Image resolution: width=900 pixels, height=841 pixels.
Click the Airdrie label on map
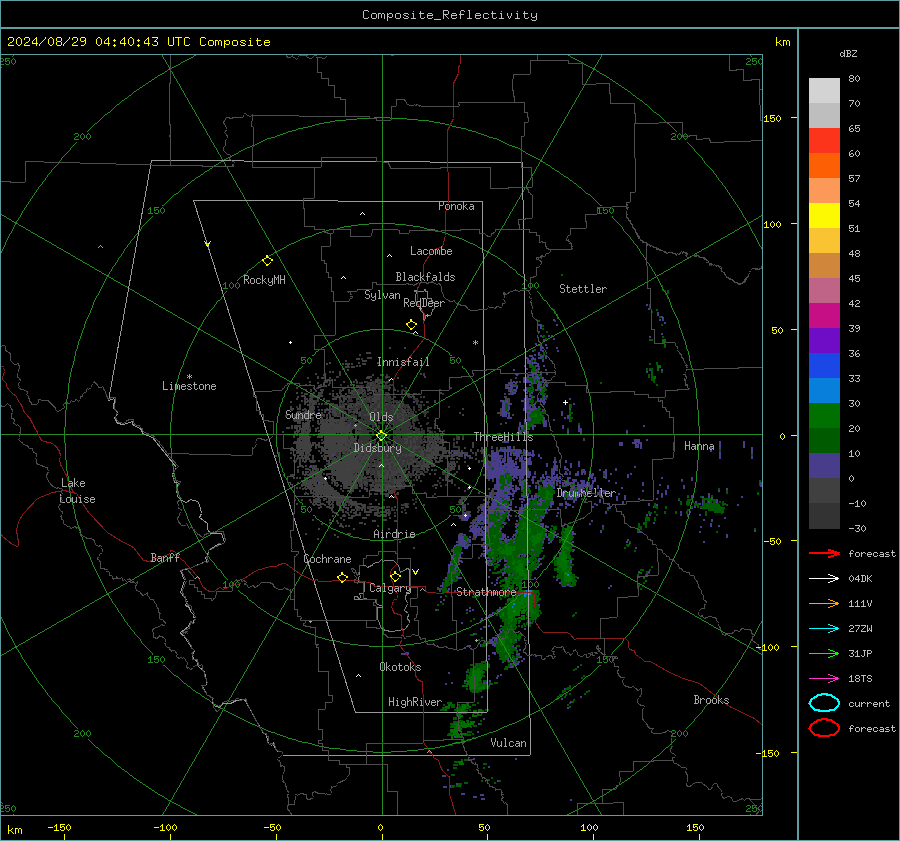coord(394,534)
